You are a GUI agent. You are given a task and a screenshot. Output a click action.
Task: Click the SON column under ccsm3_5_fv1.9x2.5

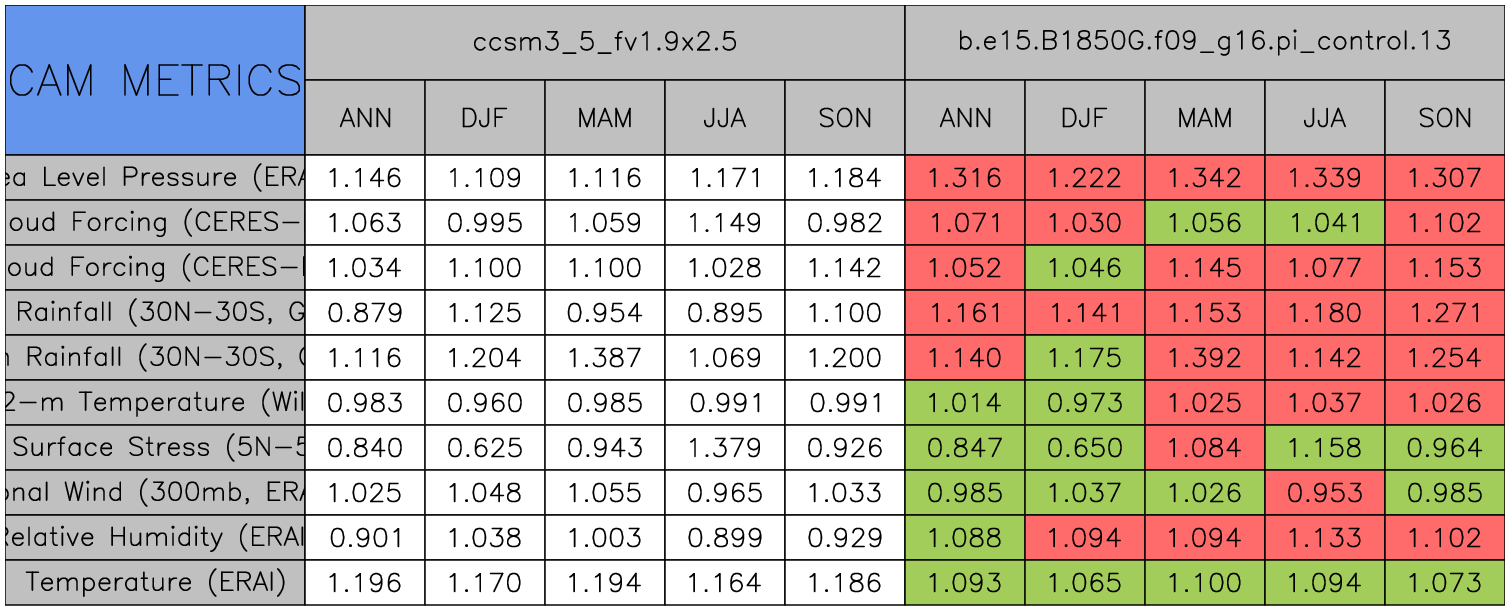coord(845,118)
